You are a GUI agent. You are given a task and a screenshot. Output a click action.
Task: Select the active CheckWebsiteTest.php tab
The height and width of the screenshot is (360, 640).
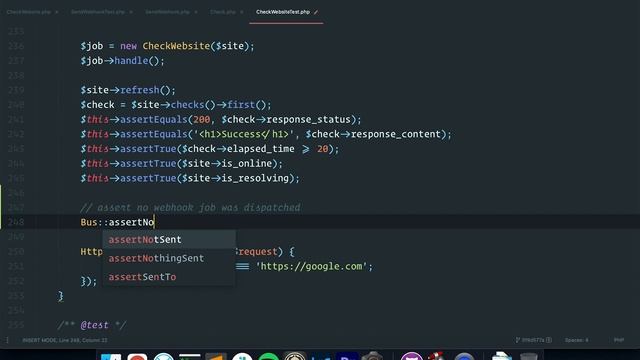[283, 12]
